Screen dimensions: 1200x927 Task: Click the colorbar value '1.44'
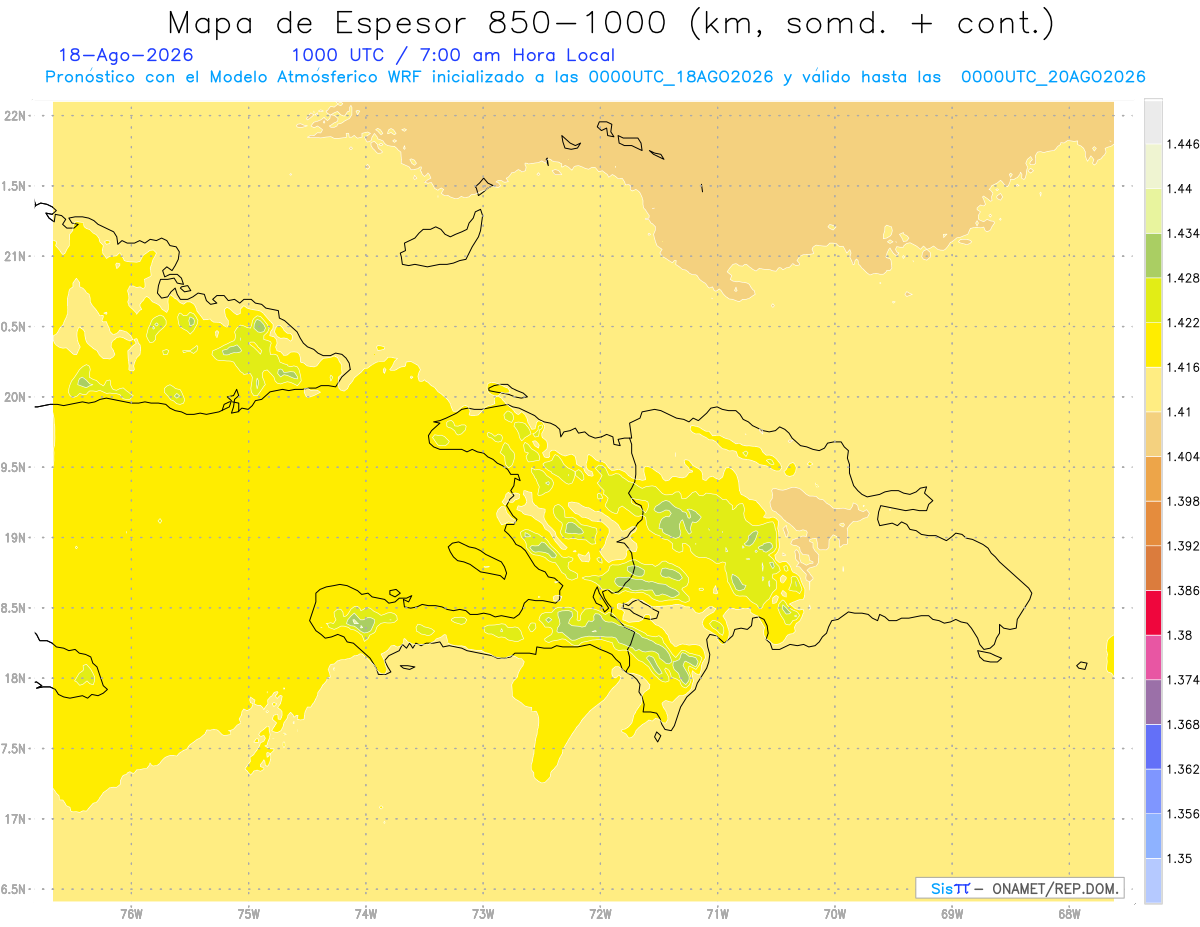click(x=1178, y=189)
